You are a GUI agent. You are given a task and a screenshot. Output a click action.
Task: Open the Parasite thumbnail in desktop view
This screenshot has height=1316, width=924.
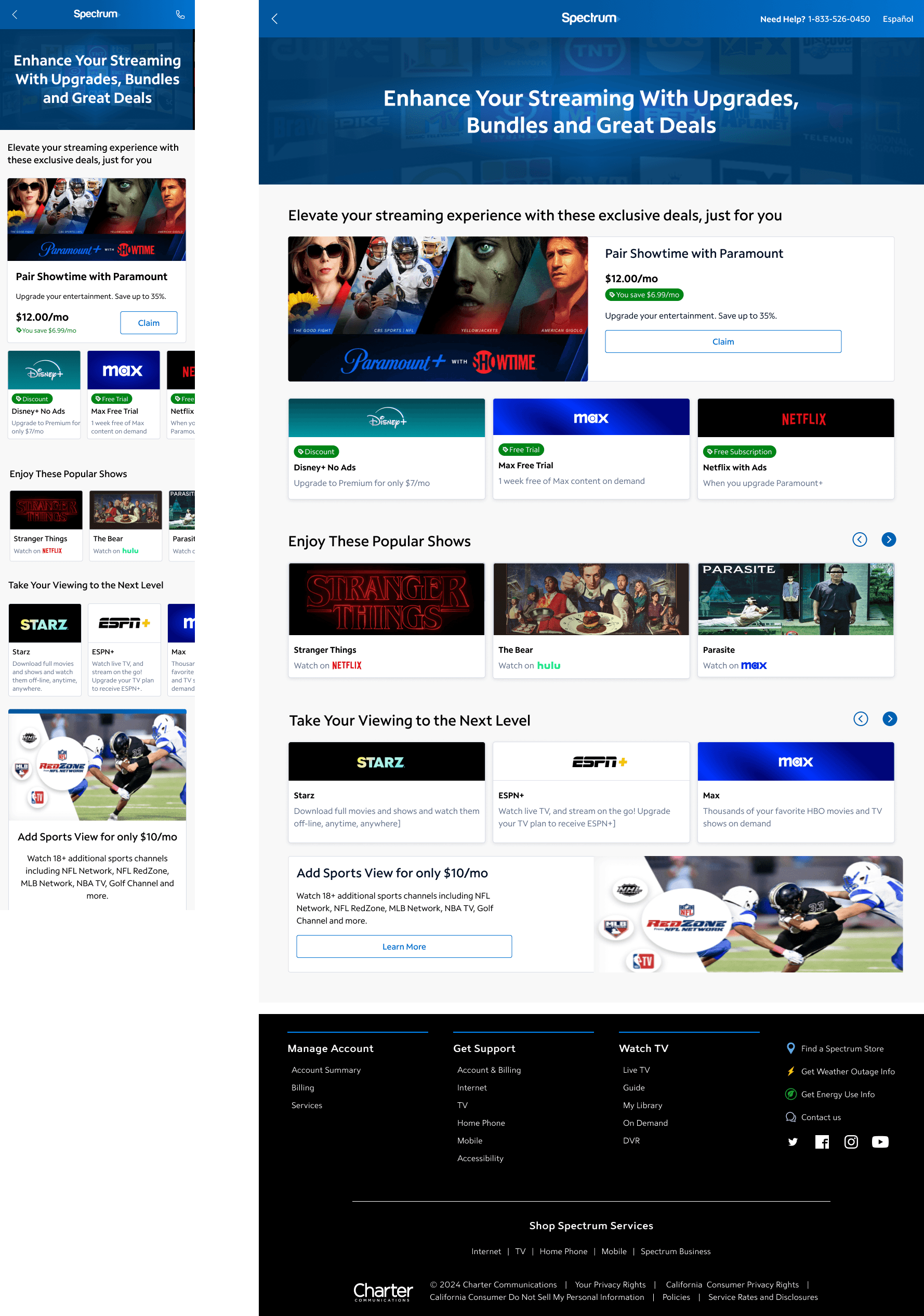[796, 599]
